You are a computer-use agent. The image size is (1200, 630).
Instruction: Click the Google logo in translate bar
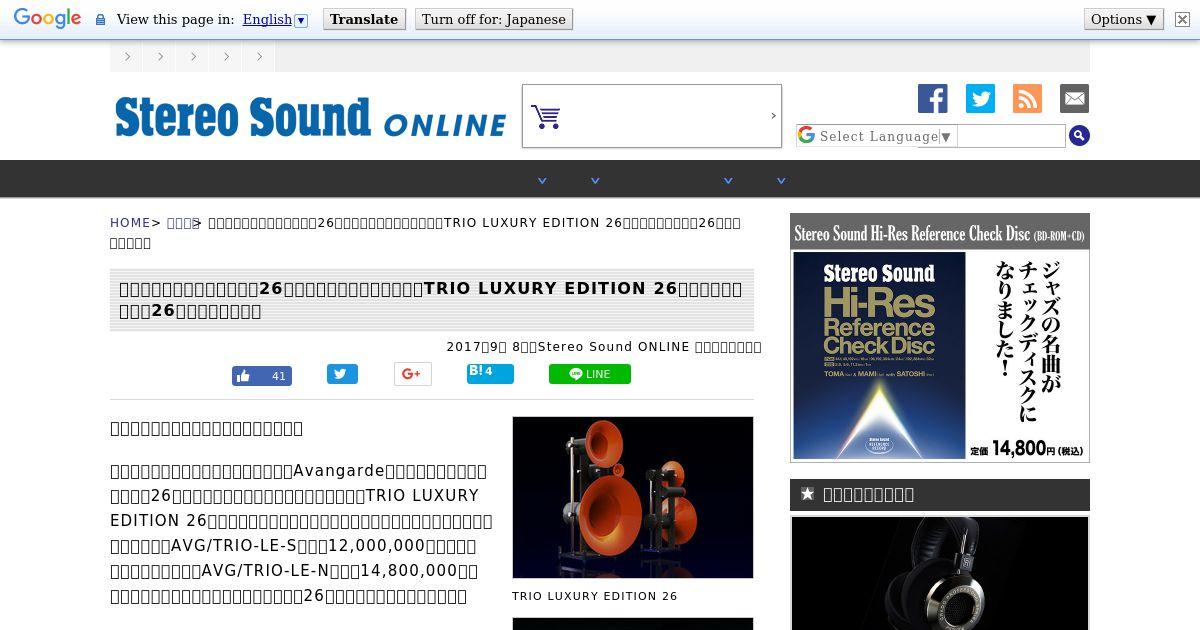coord(47,19)
